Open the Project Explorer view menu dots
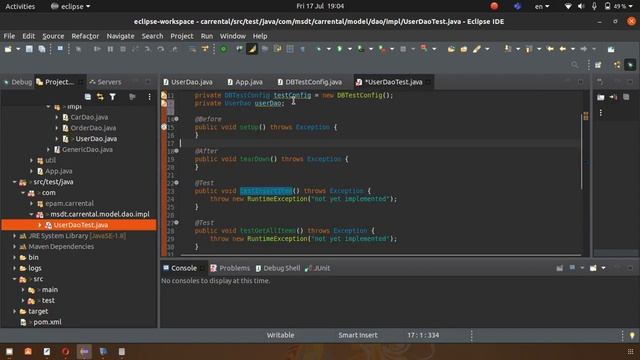The height and width of the screenshot is (360, 640). [x=149, y=97]
